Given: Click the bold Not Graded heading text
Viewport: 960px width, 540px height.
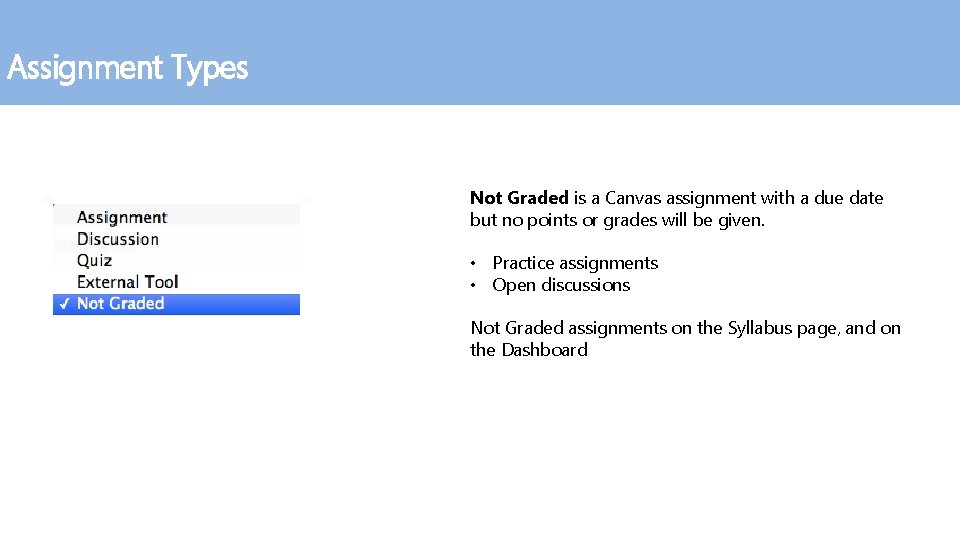Looking at the screenshot, I should [519, 198].
